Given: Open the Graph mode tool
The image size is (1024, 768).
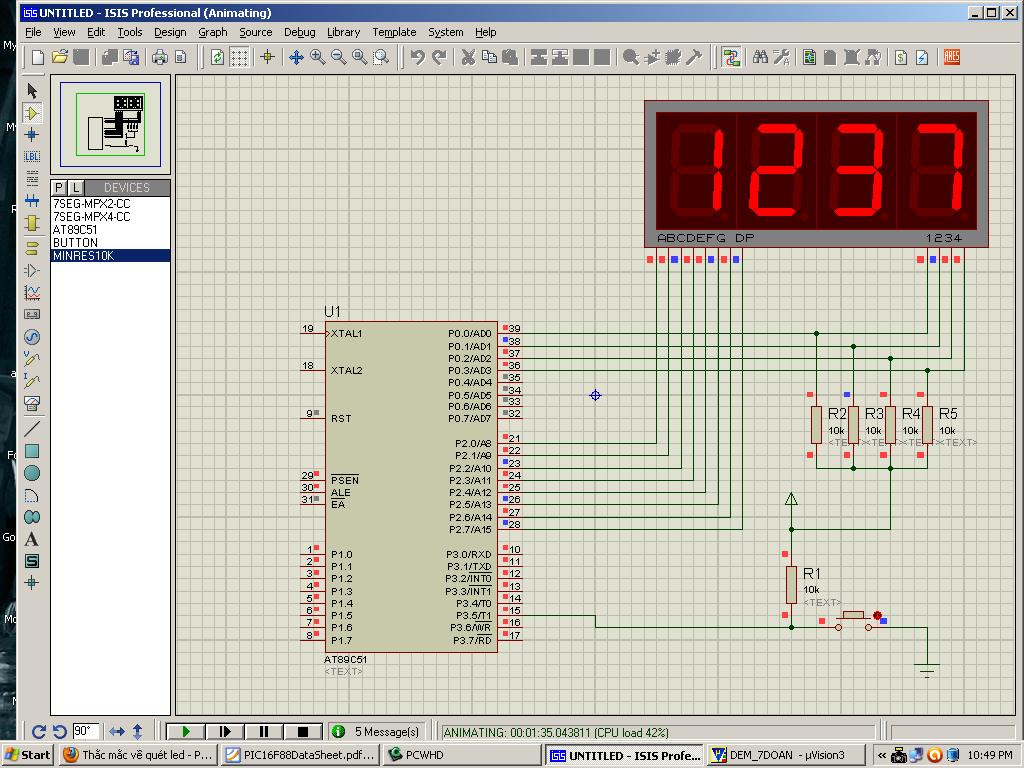Looking at the screenshot, I should 32,292.
